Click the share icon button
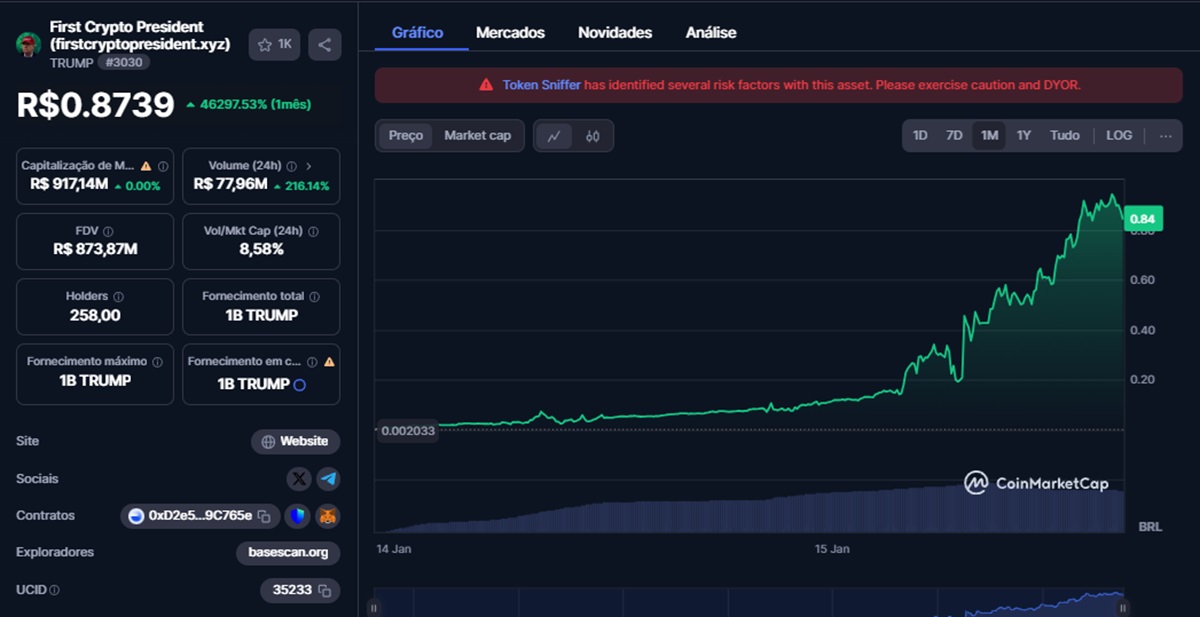 coord(324,45)
